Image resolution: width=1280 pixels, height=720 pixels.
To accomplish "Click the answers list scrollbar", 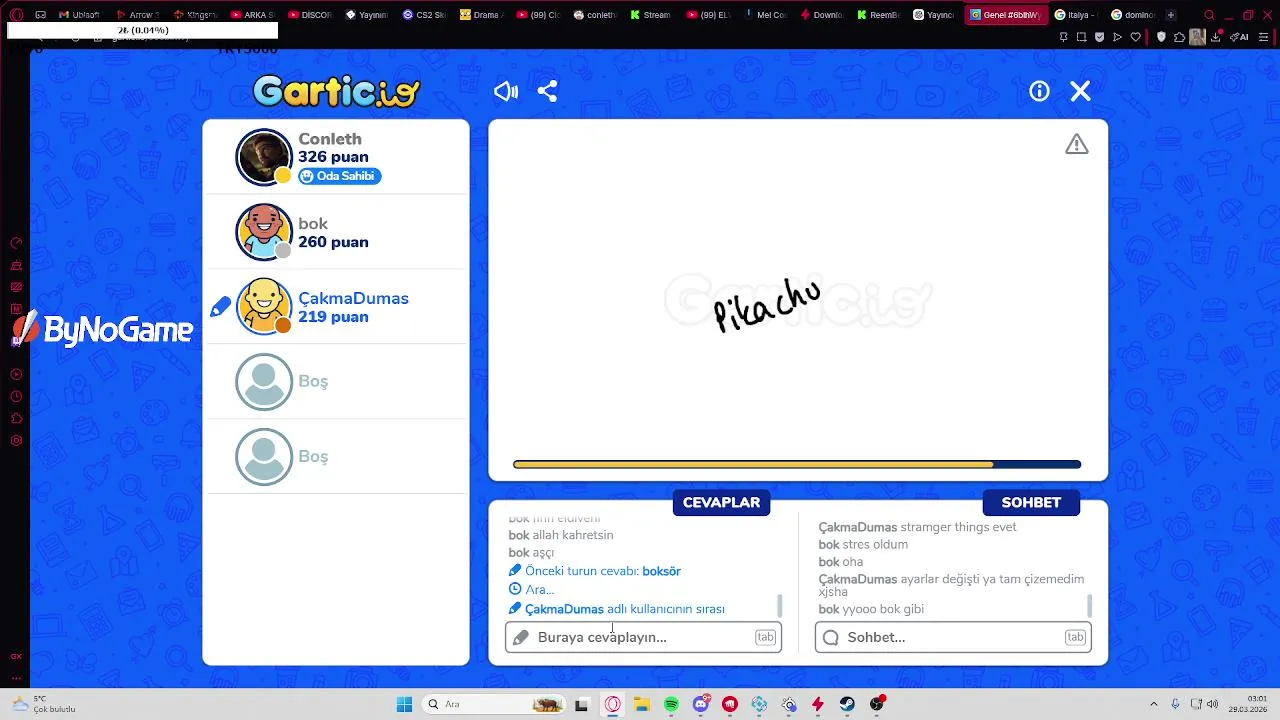I will point(779,606).
